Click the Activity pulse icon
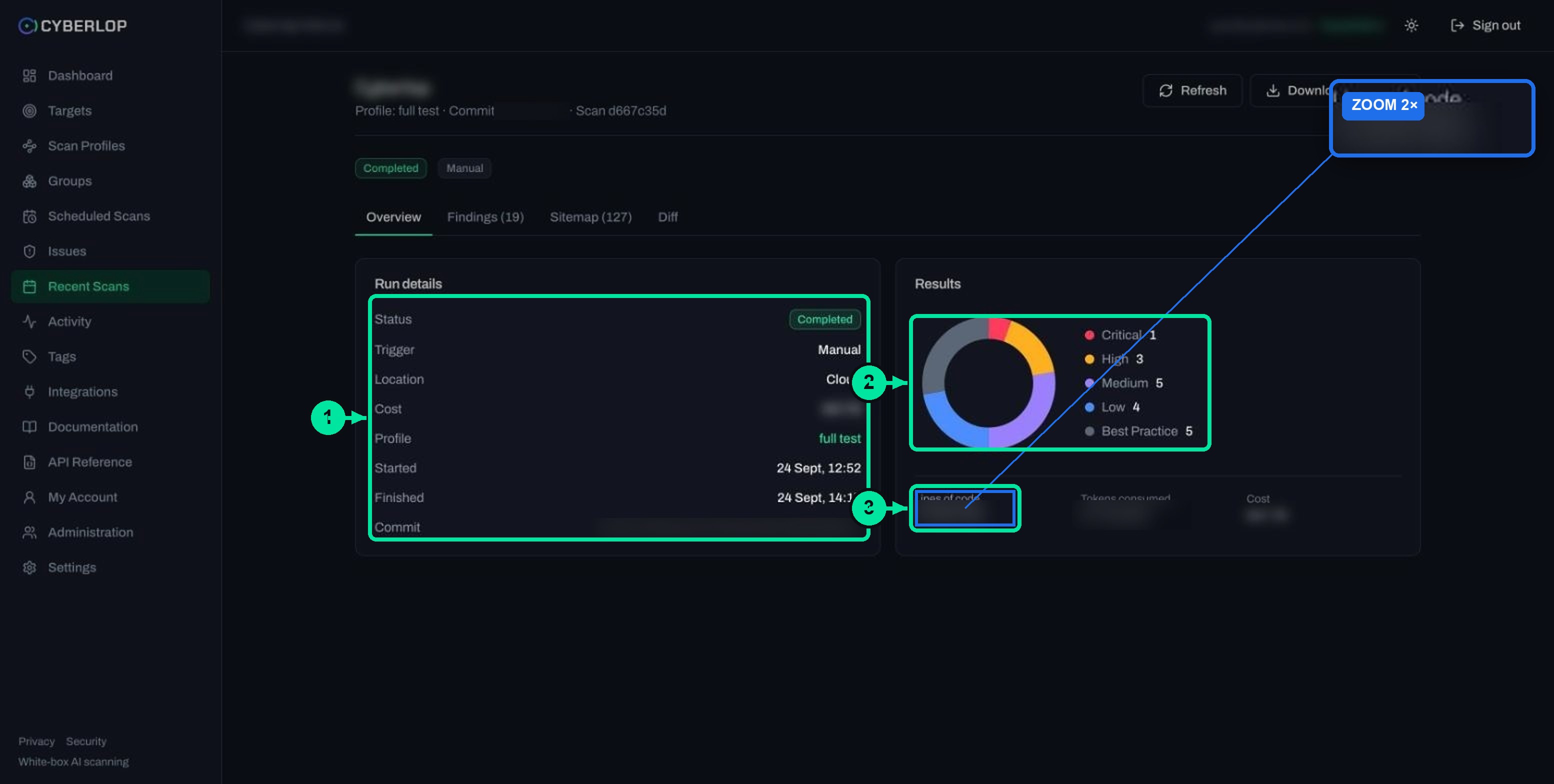 point(29,321)
